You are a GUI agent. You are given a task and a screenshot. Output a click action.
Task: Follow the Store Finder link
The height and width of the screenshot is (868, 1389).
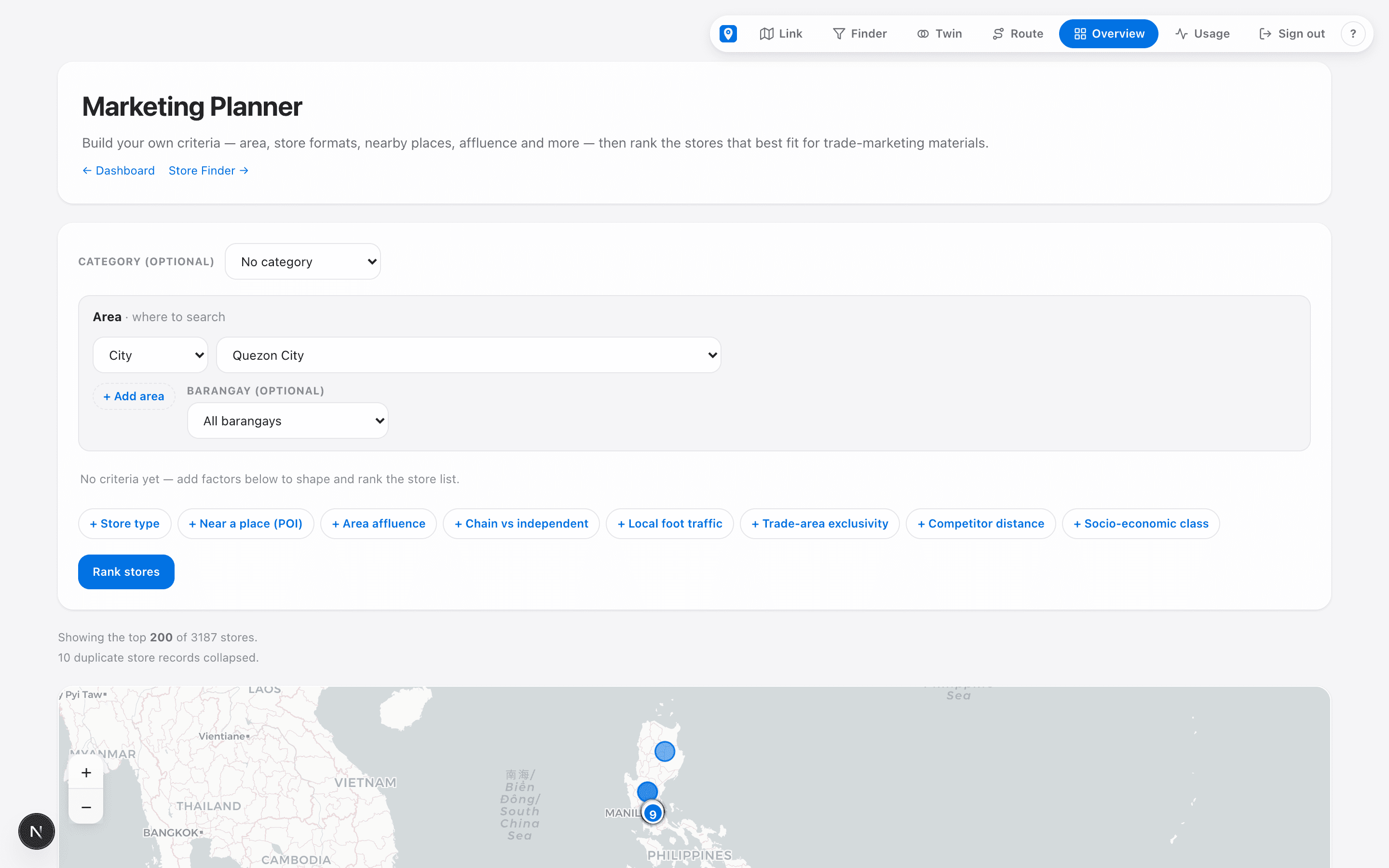(208, 171)
